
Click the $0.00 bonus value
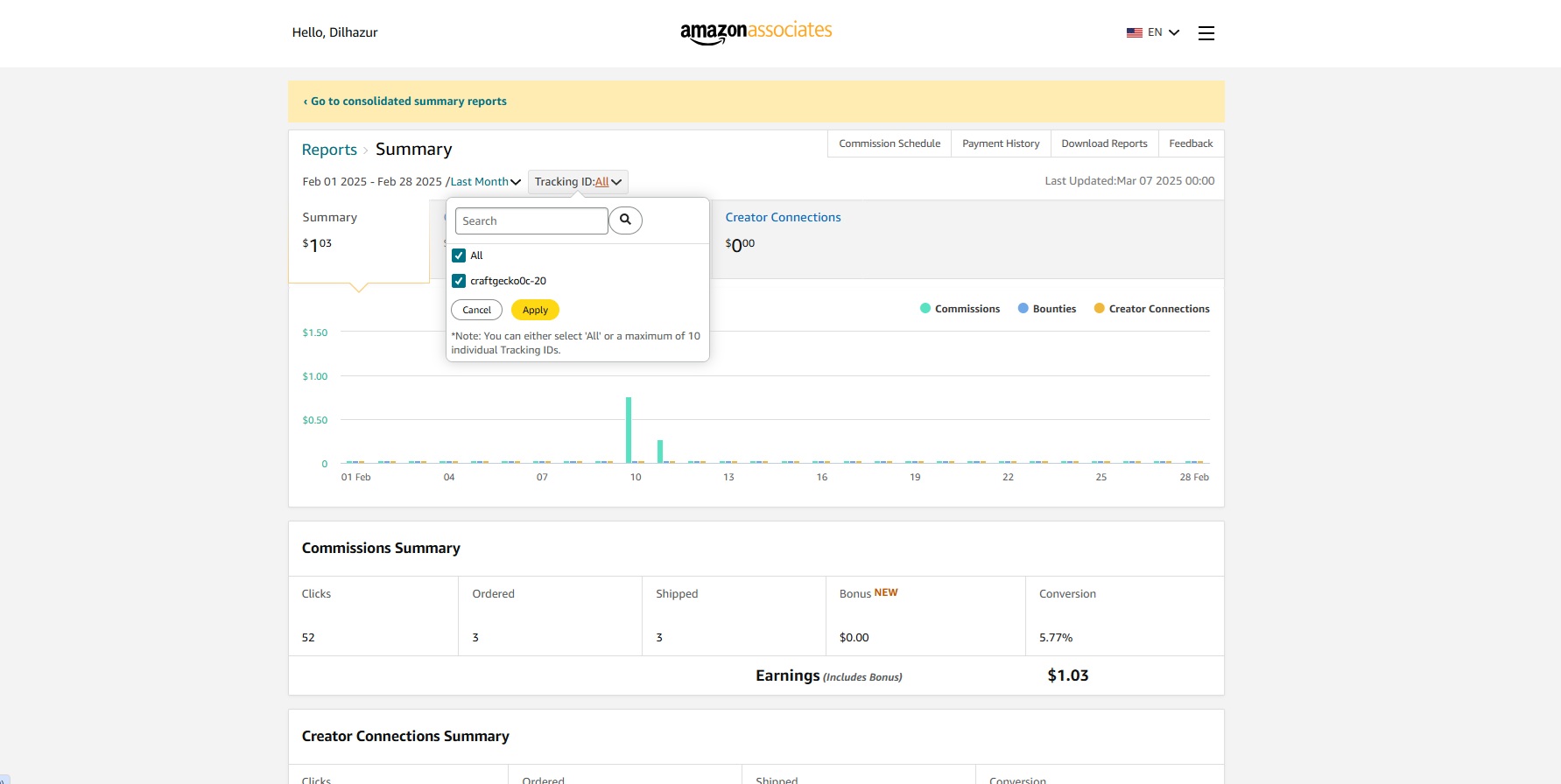click(854, 638)
